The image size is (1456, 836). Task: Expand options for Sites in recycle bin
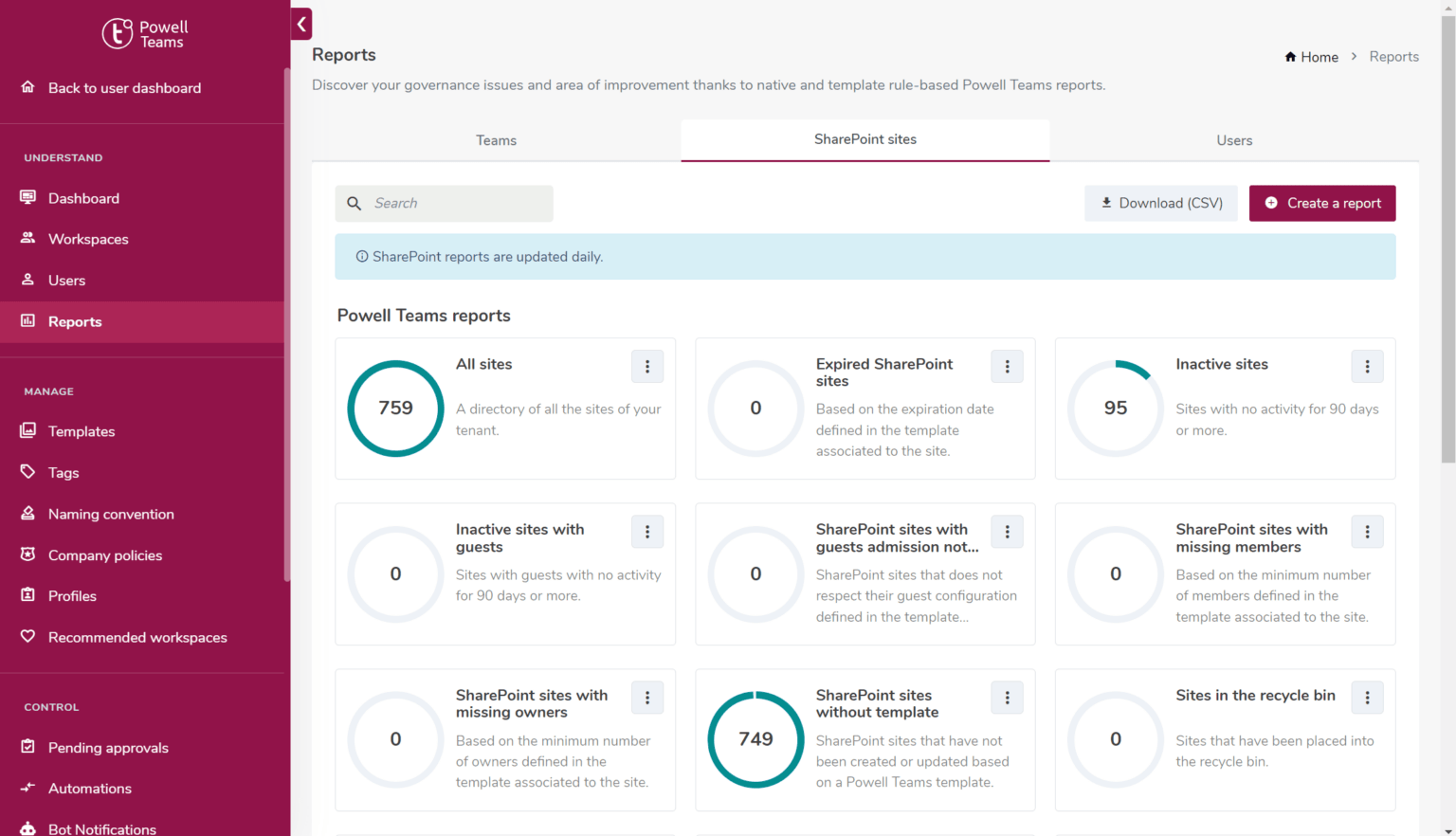1367,698
